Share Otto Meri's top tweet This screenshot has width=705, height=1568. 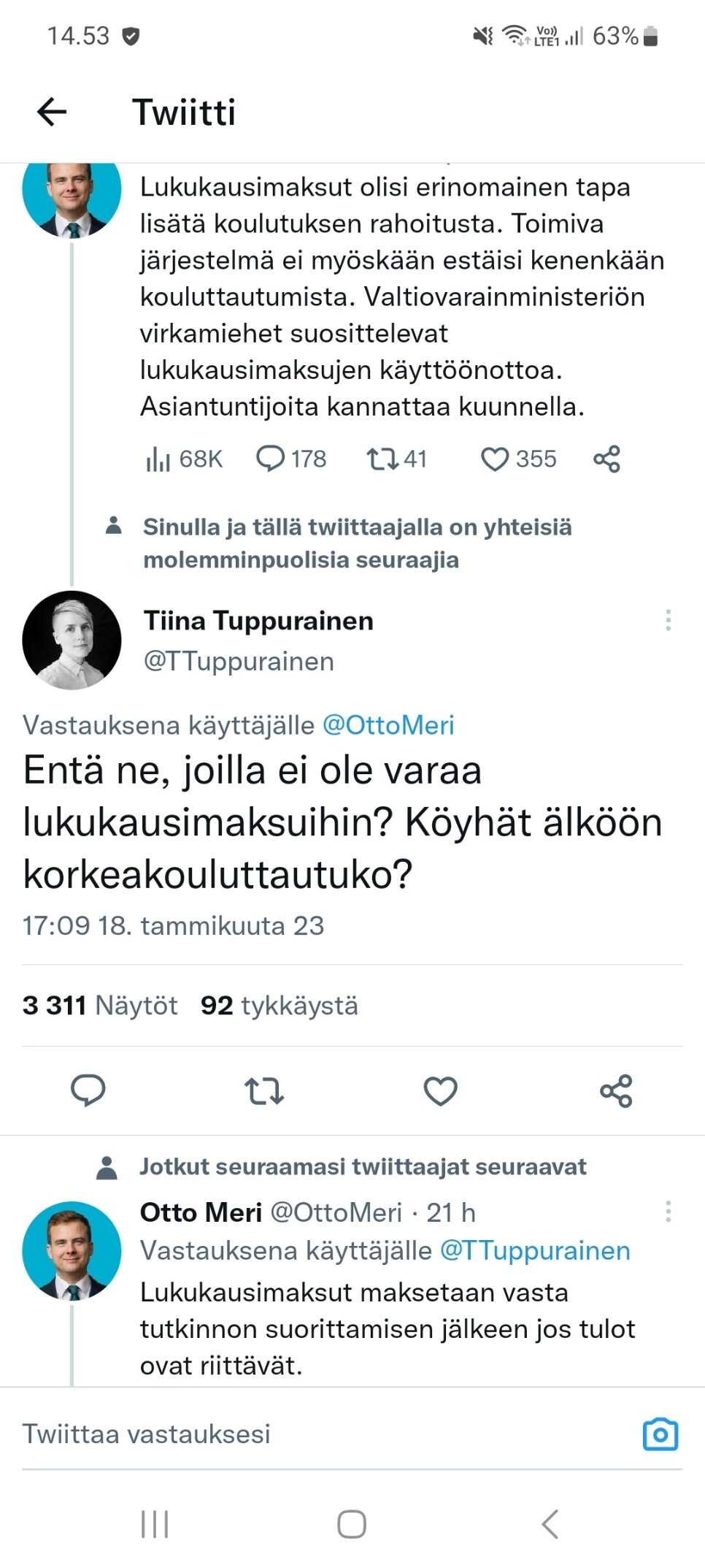[x=606, y=459]
